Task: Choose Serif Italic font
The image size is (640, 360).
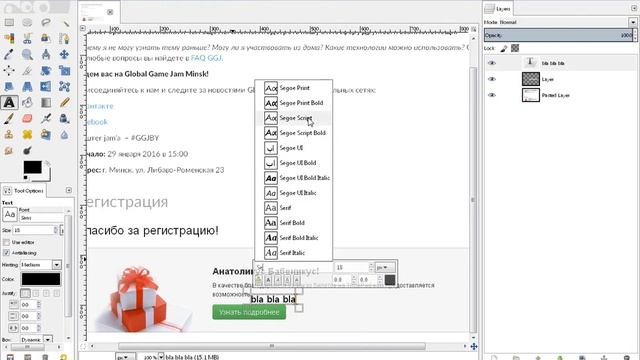Action: coord(293,253)
